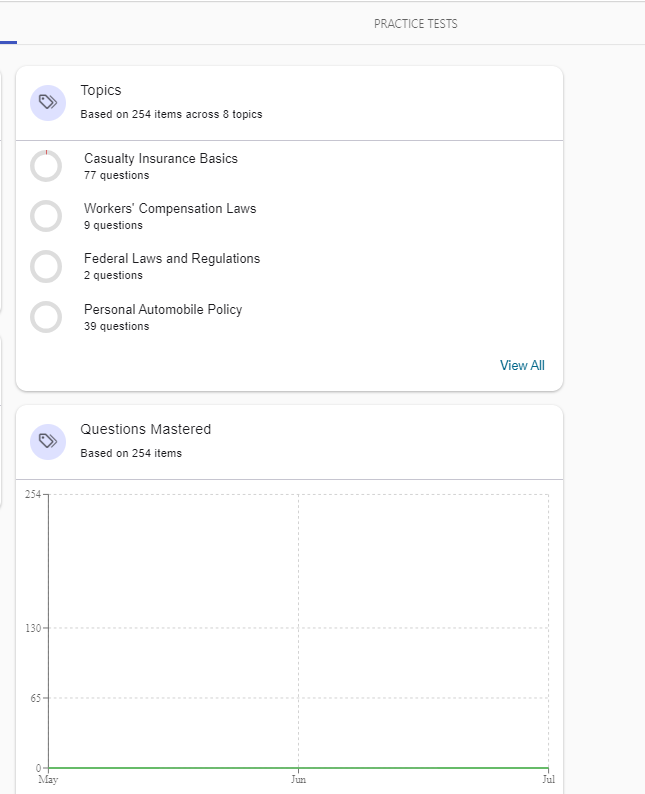Click Workers' Compensation Laws progress ring
This screenshot has width=645, height=794.
[46, 216]
